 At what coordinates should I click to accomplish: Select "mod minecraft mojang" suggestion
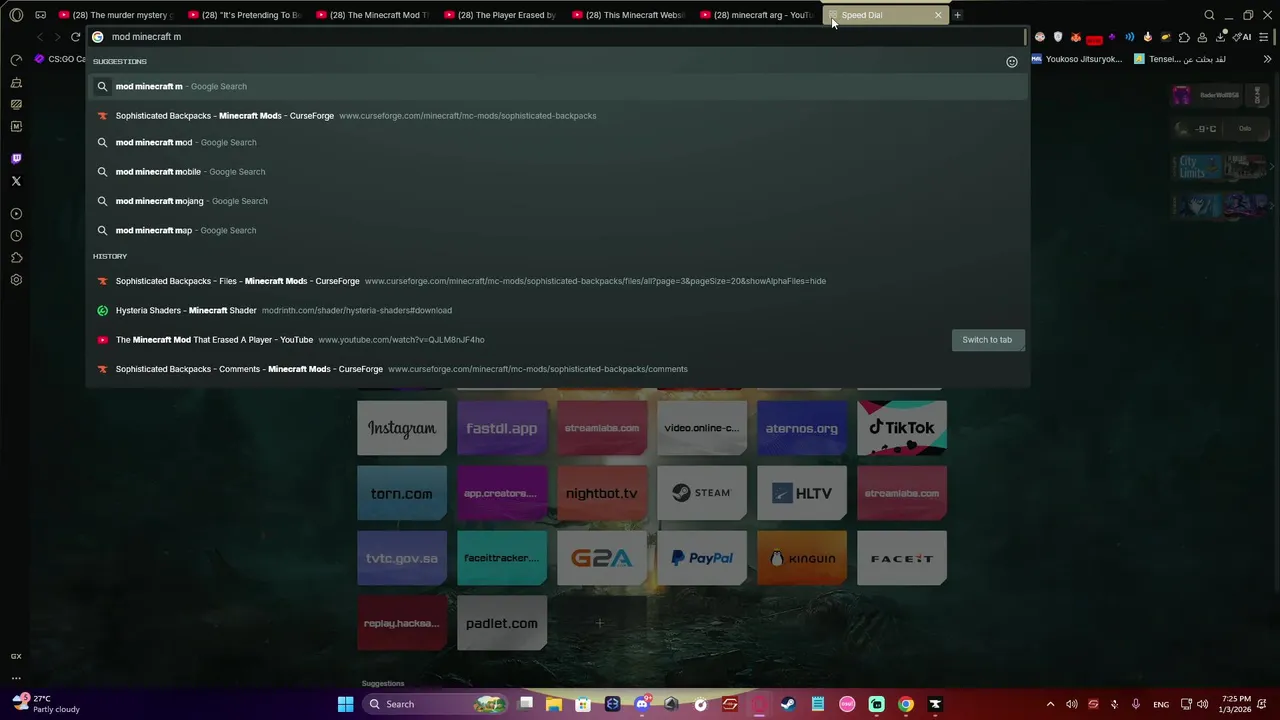[x=557, y=201]
